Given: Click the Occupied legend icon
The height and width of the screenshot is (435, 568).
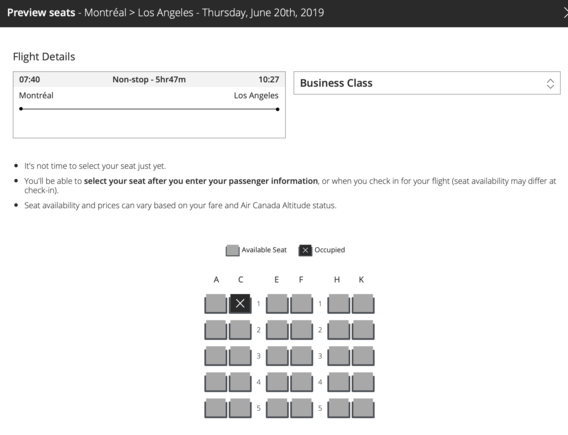Looking at the screenshot, I should 305,250.
